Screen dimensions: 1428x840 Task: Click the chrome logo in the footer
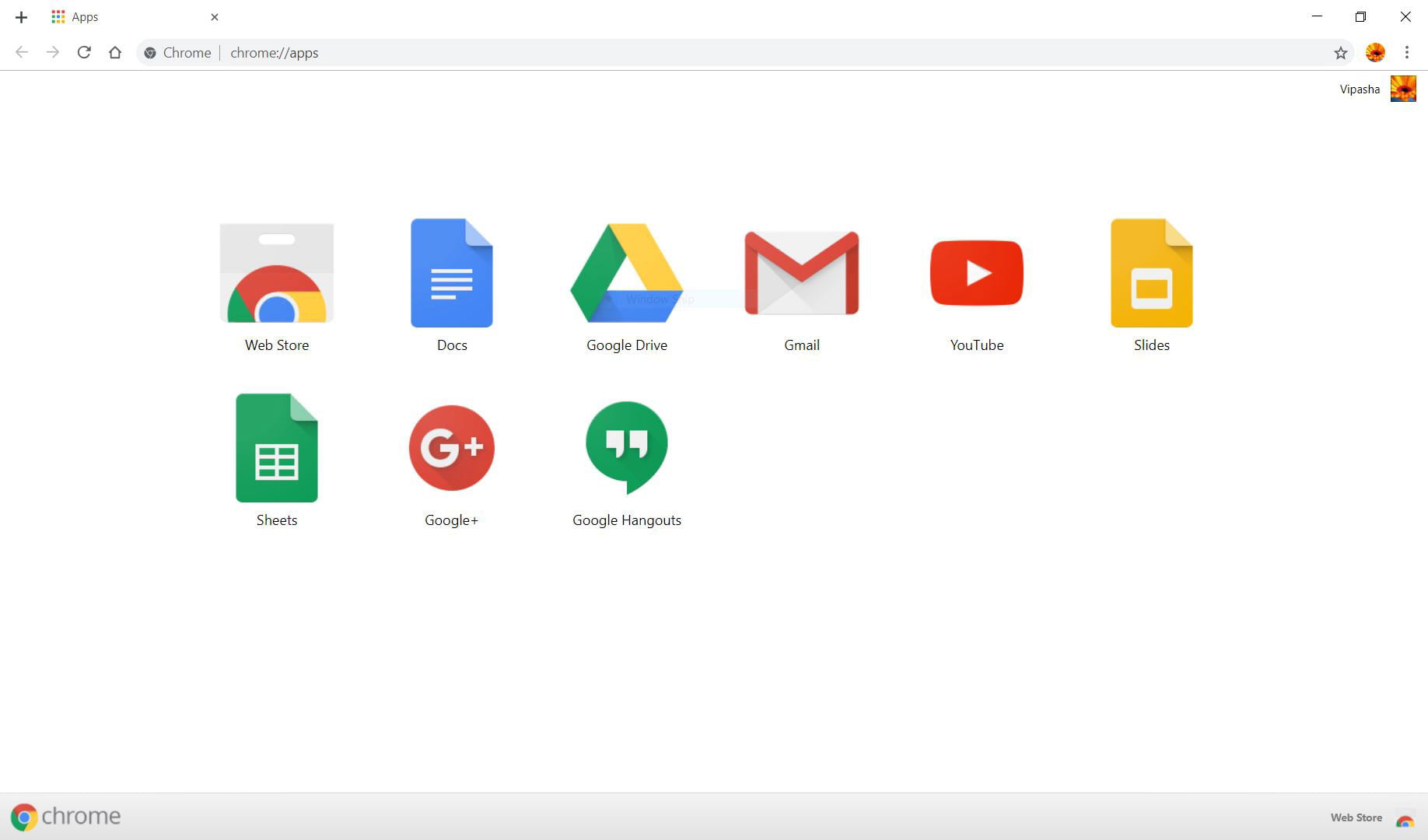(66, 817)
